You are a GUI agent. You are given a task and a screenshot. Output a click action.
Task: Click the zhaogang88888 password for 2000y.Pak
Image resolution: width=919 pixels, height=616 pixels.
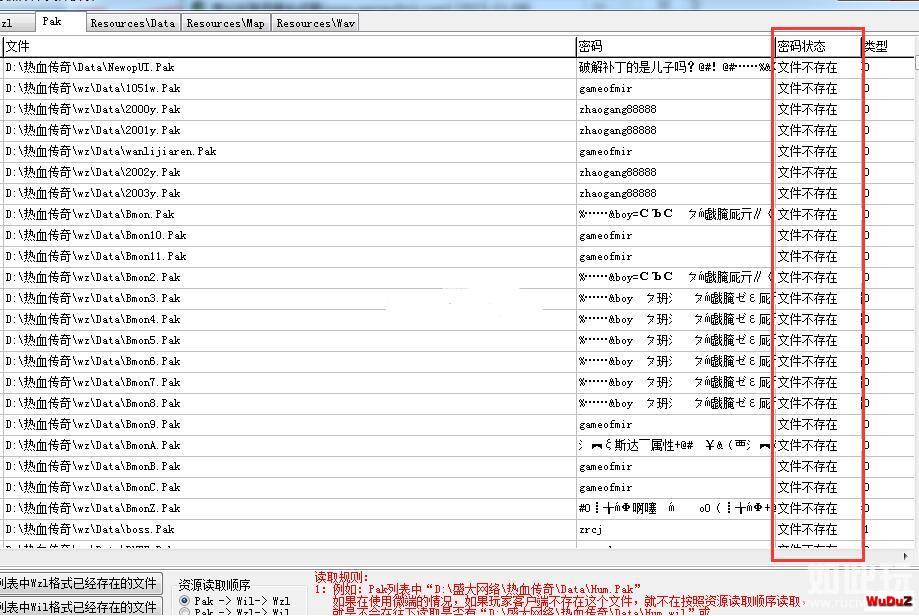point(618,110)
